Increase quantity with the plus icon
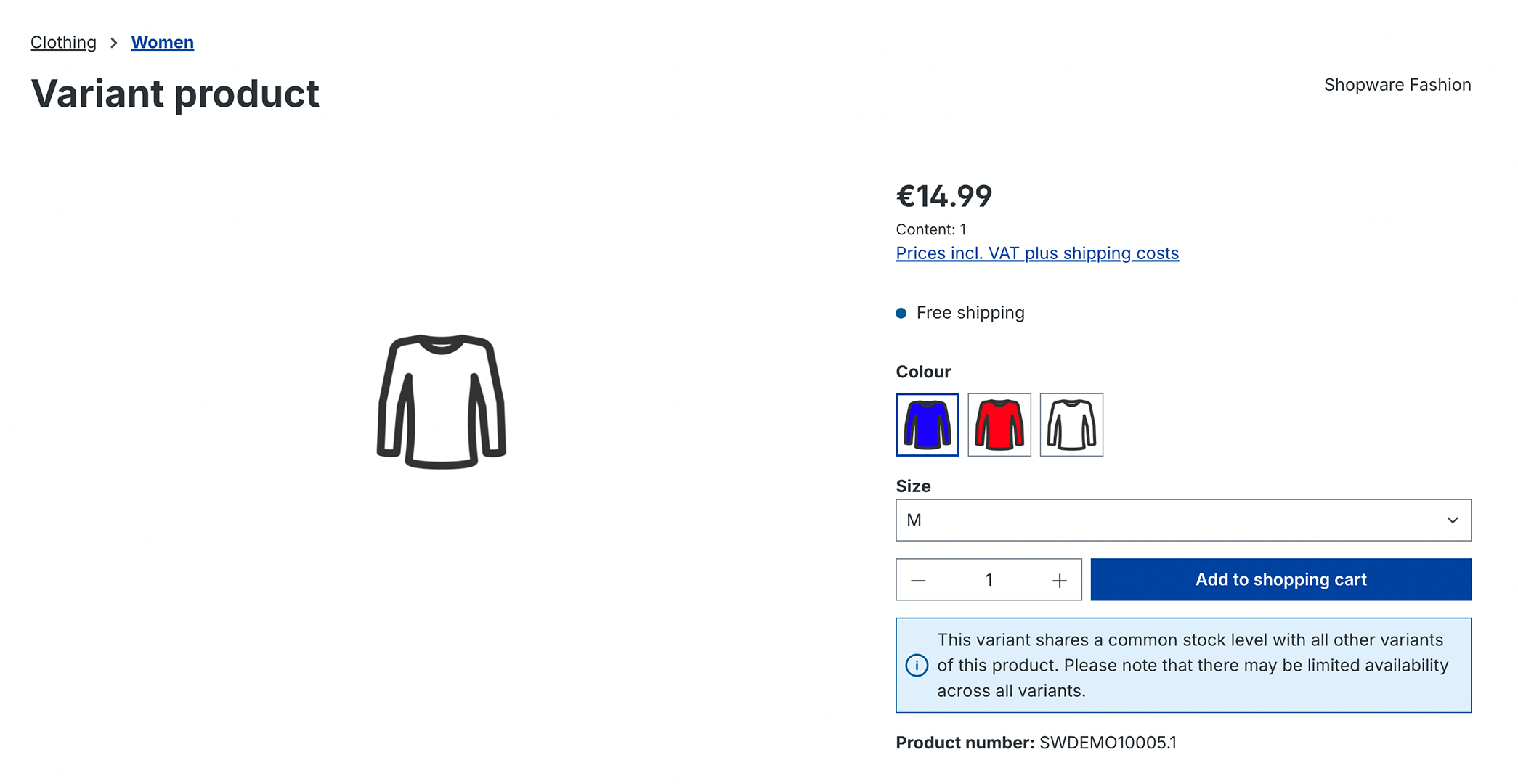 coord(1060,580)
